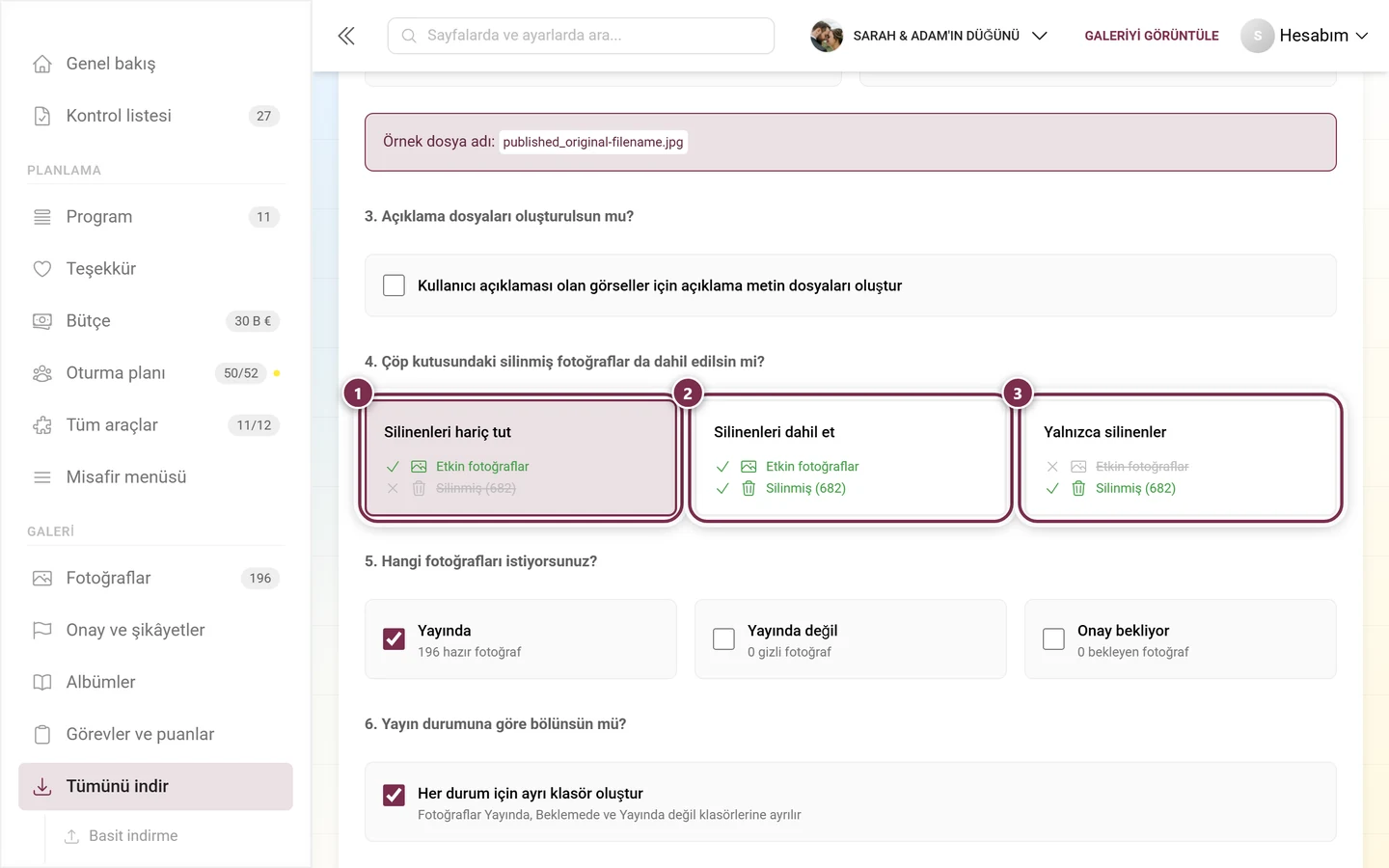Image resolution: width=1389 pixels, height=868 pixels.
Task: Toggle Her durum için ayrı klasör checkbox
Action: 394,795
